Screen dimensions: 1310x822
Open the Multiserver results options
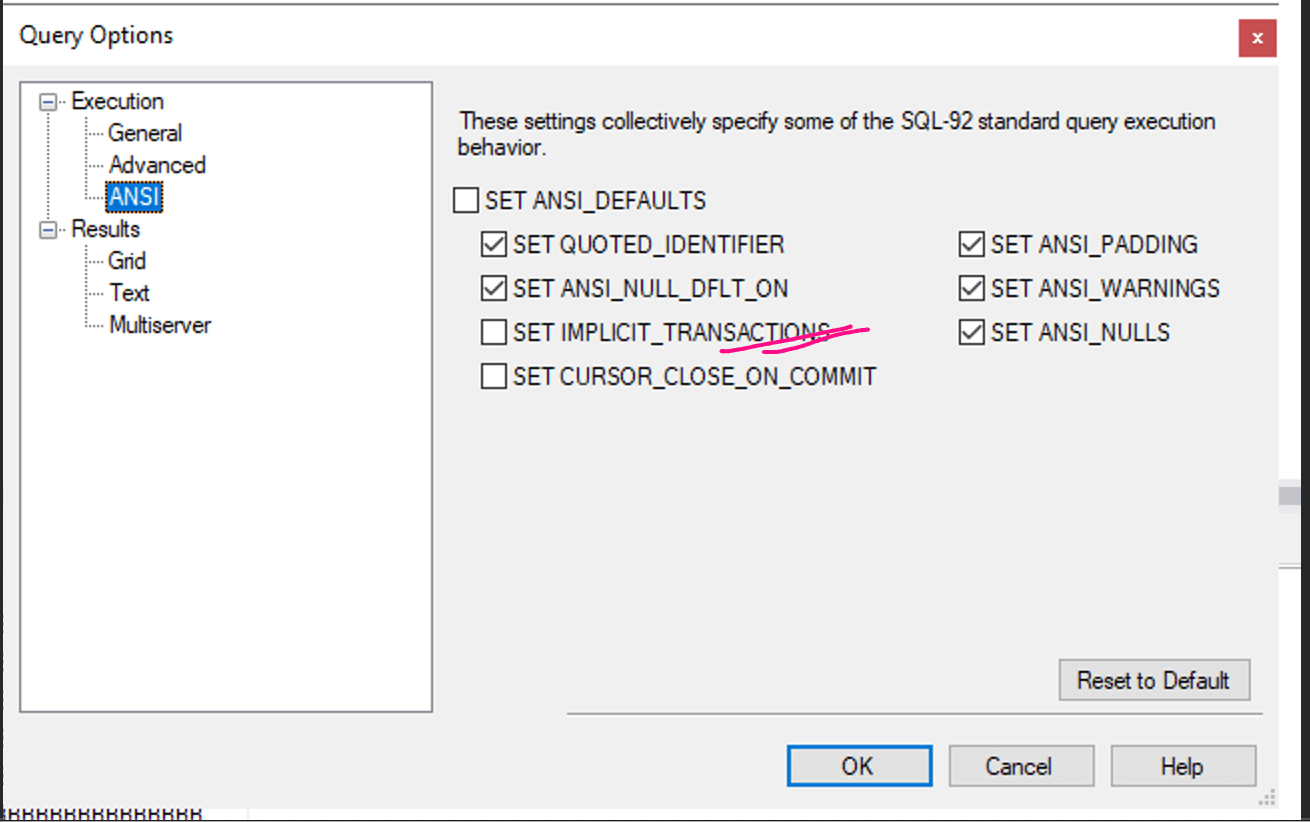[160, 325]
